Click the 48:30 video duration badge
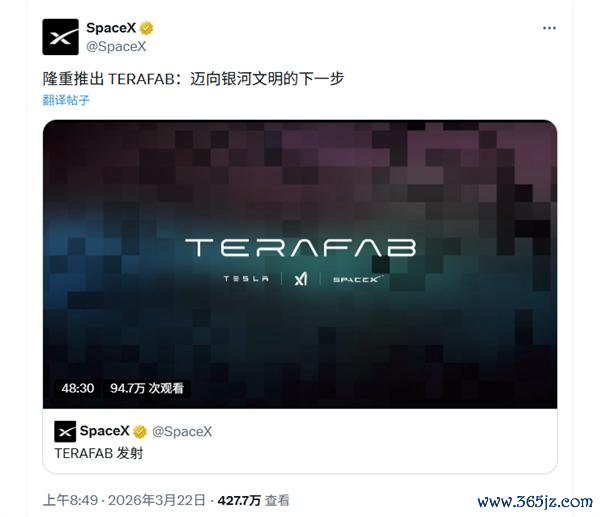600x517 pixels. 78,388
